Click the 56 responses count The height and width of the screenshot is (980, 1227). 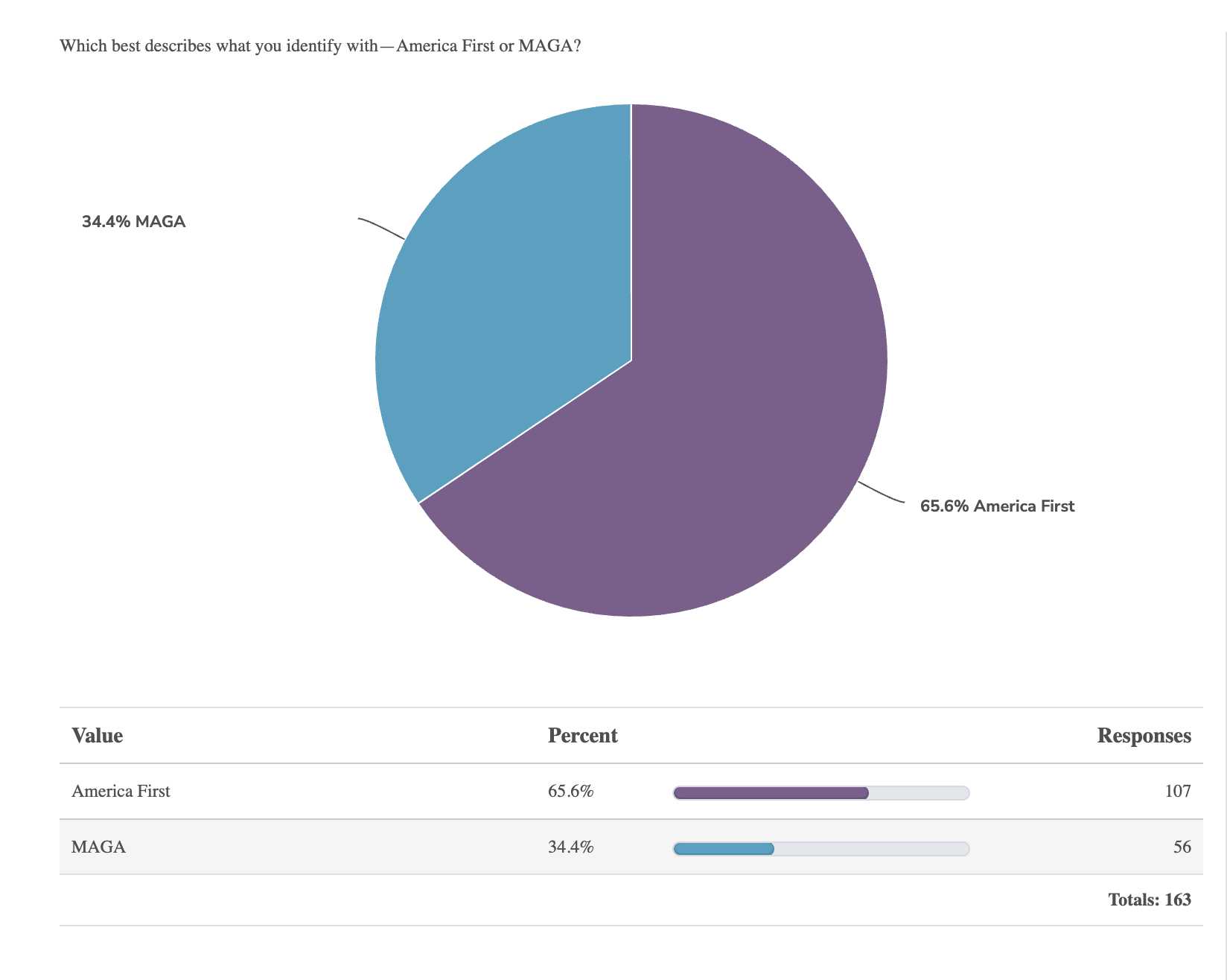(1182, 847)
